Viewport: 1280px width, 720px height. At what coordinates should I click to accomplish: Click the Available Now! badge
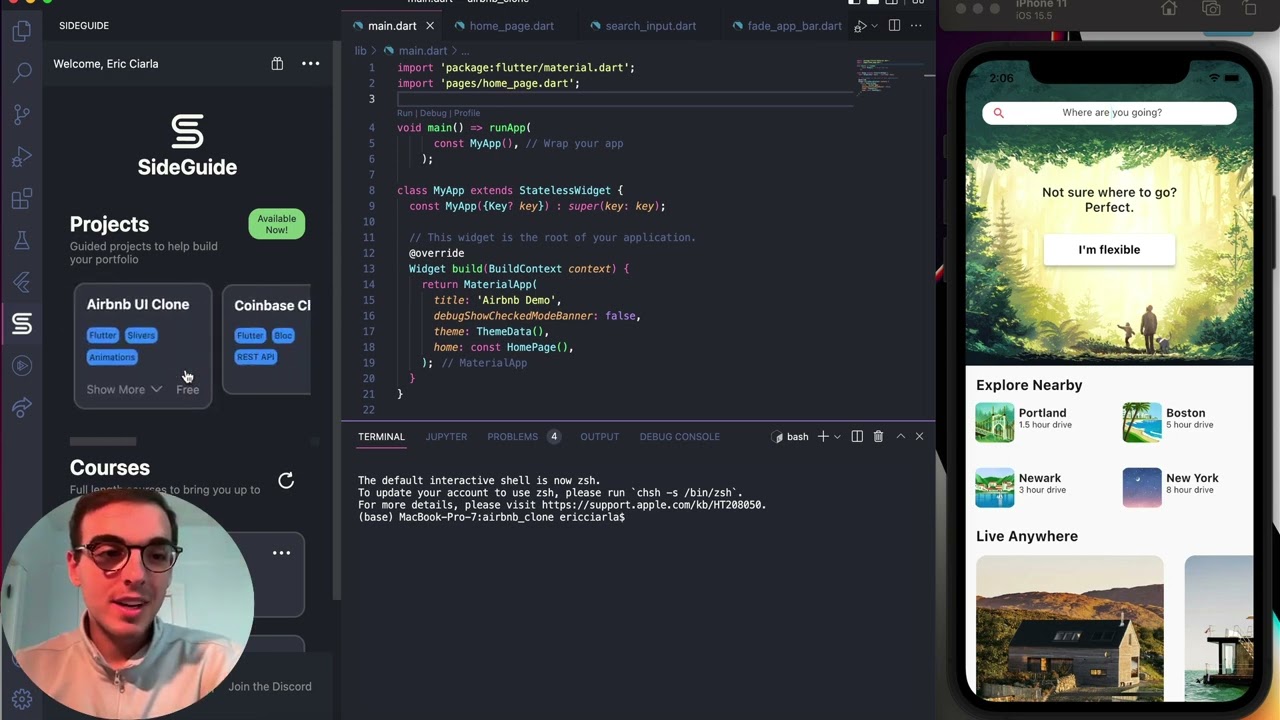pos(277,224)
